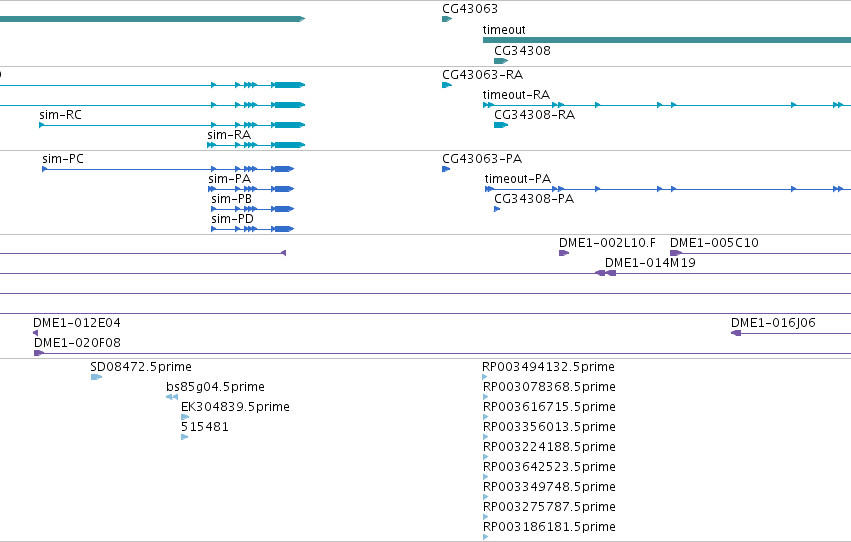This screenshot has width=851, height=542.
Task: Select the 515481 feature arrow
Action: point(185,437)
